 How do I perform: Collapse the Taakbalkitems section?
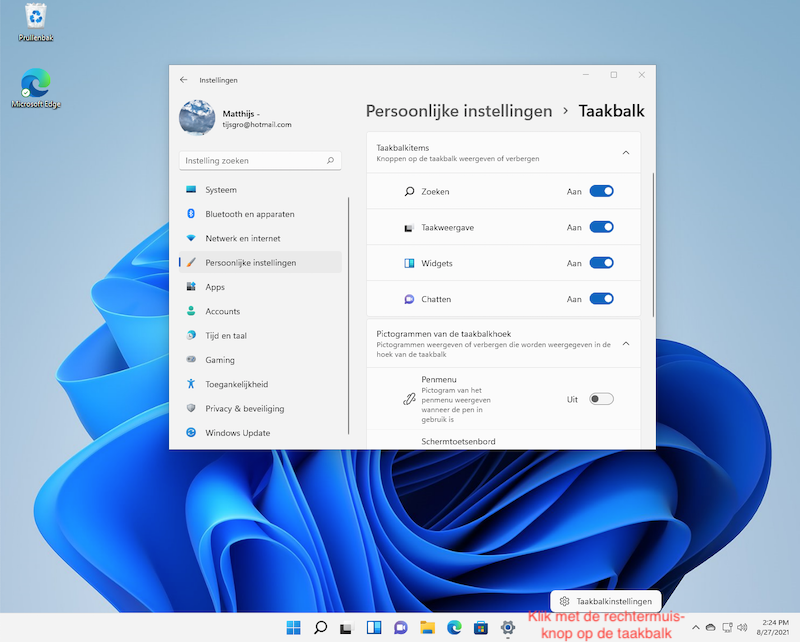click(x=626, y=152)
